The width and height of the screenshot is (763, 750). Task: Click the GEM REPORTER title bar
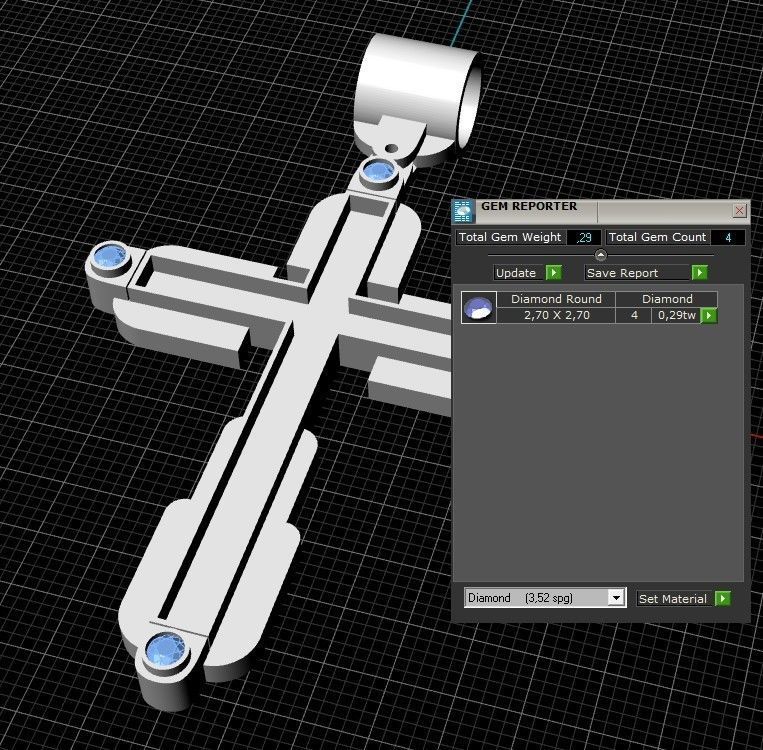(x=603, y=210)
